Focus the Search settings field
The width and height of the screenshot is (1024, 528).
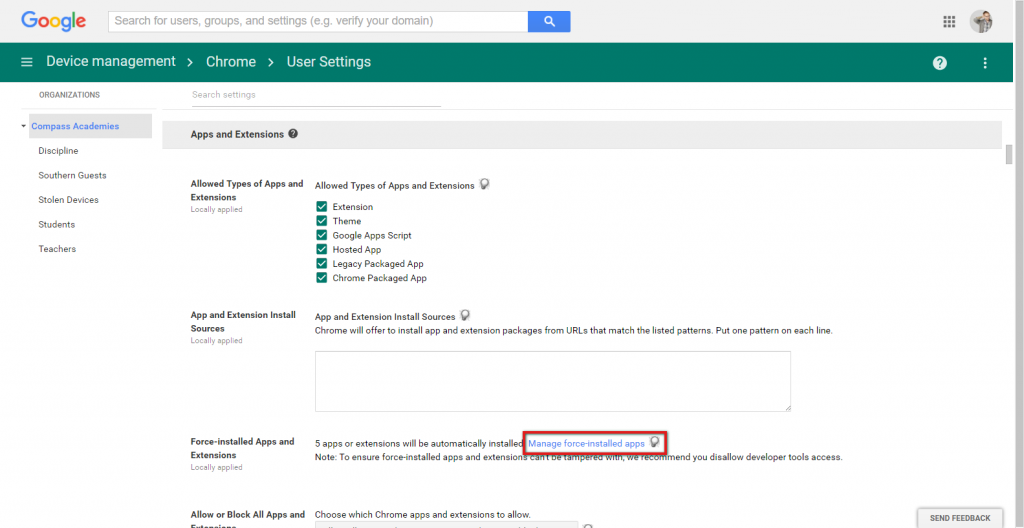point(316,95)
